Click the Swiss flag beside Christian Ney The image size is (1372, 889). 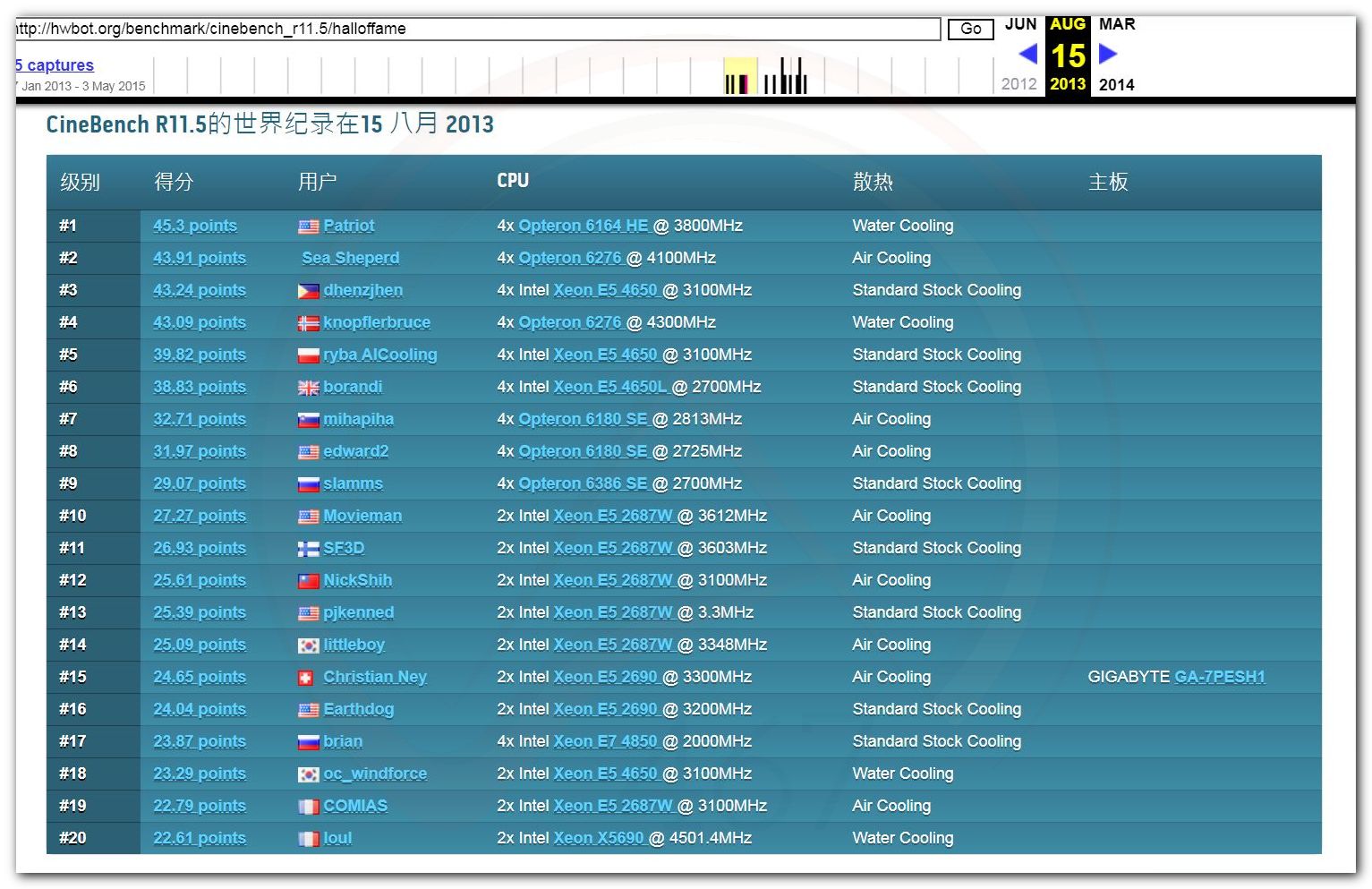[x=305, y=678]
